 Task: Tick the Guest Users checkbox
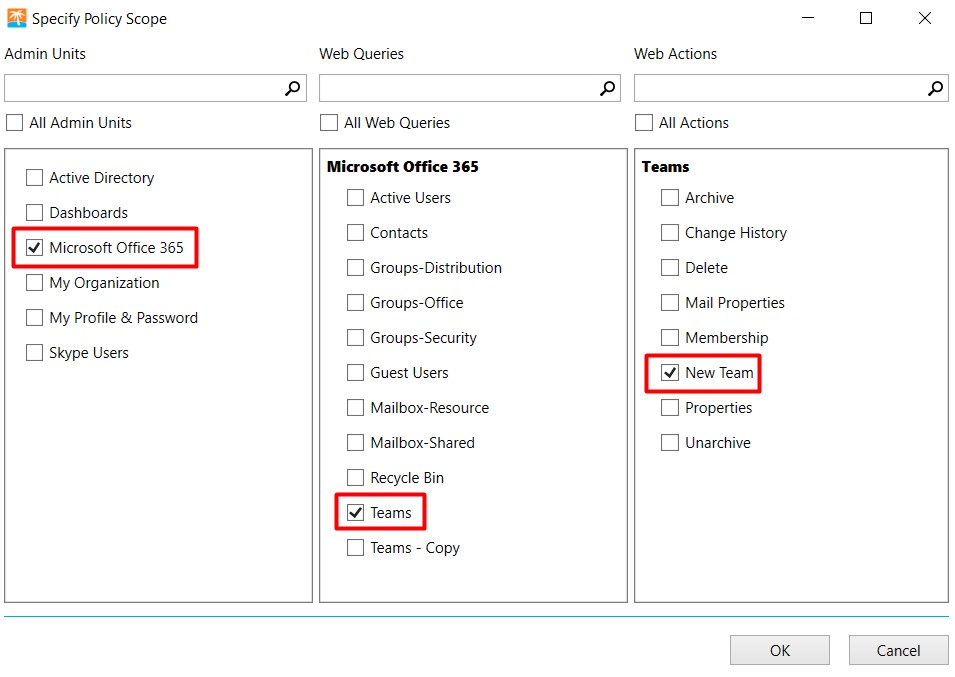[x=356, y=373]
